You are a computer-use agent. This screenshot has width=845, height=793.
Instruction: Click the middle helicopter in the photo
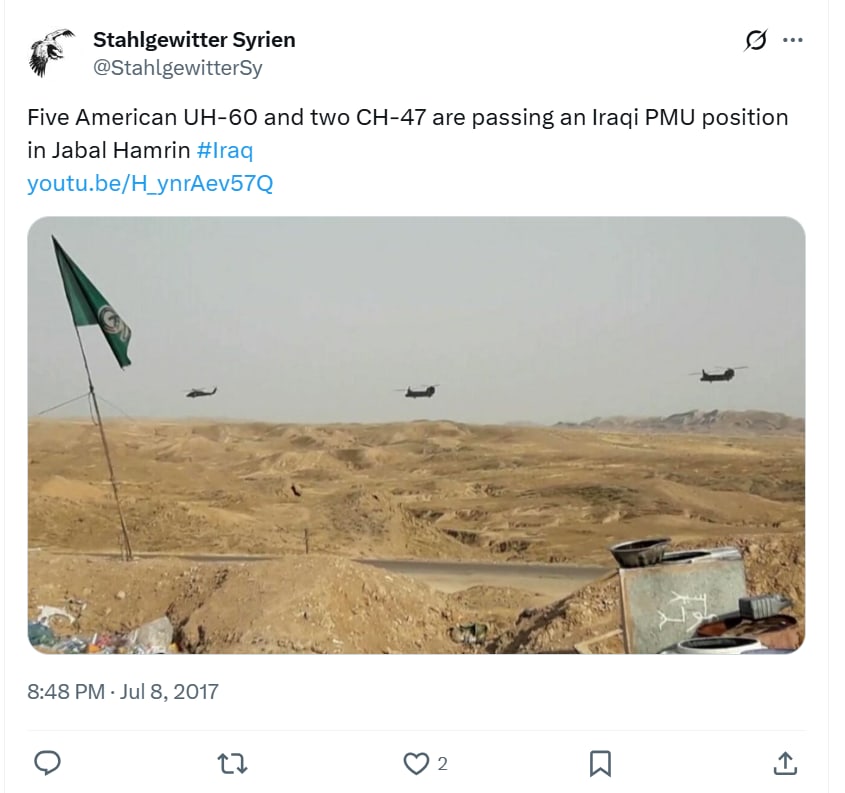[x=418, y=390]
